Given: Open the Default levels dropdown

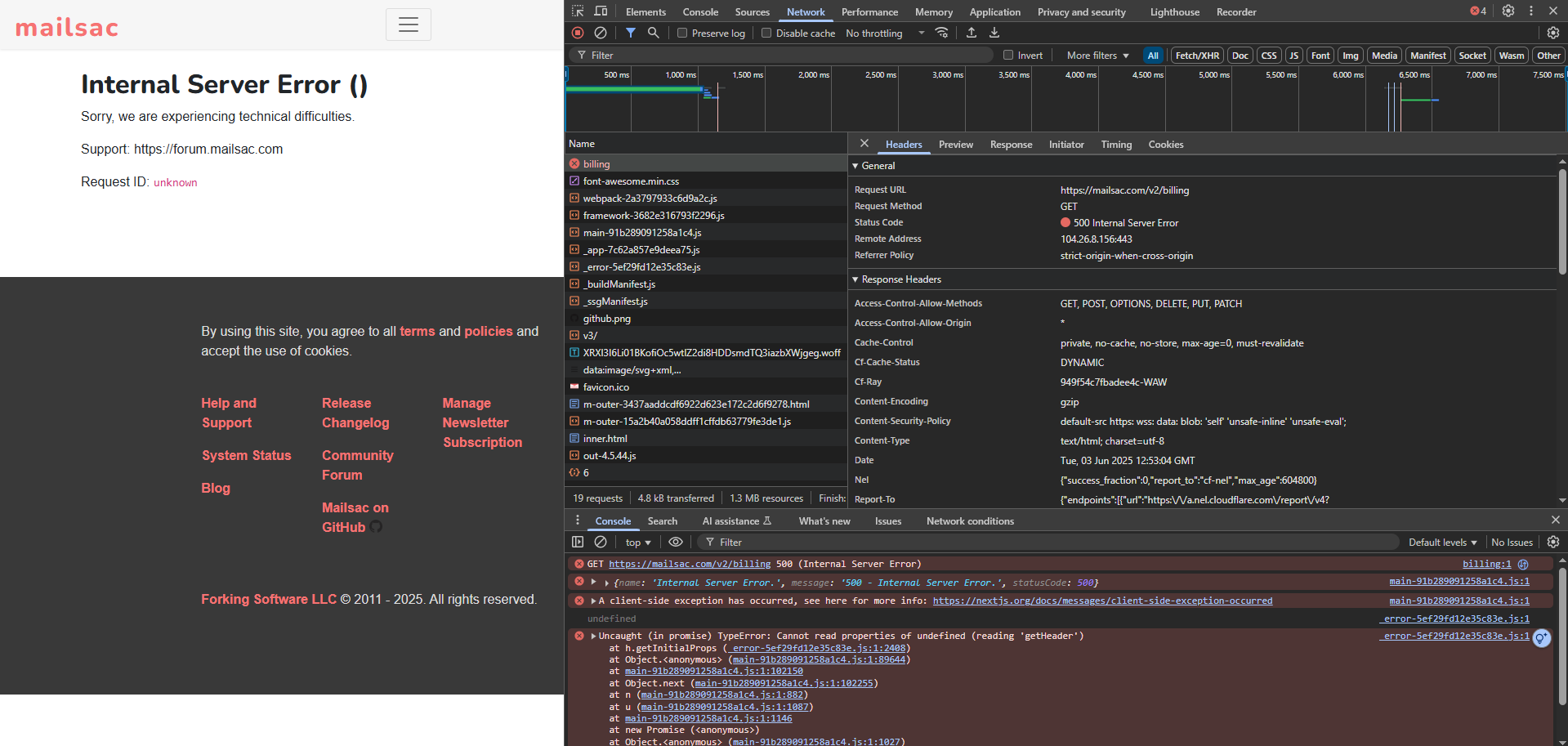Looking at the screenshot, I should [1442, 543].
